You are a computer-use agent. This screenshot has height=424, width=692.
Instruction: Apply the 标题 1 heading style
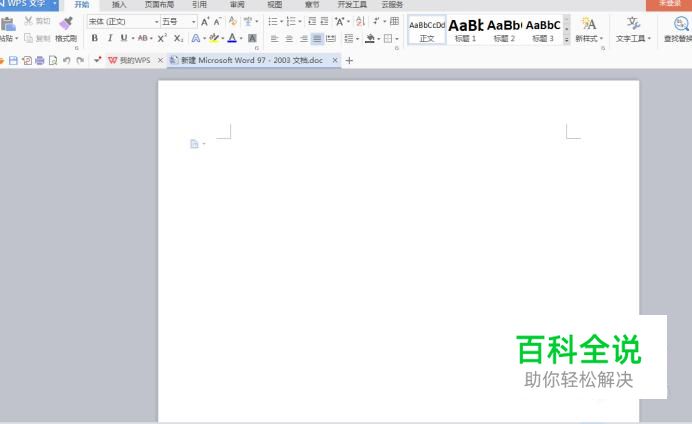point(466,30)
